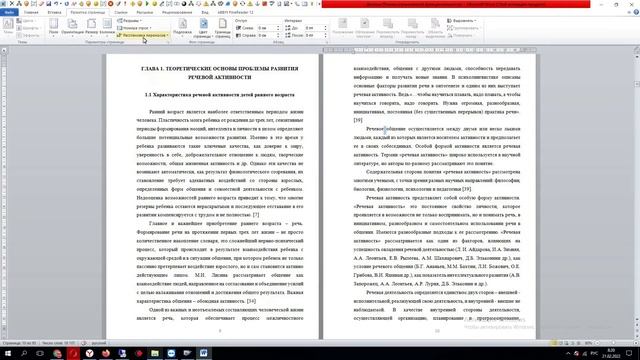
Task: Click the horizontal ruler above the right page
Action: 429,50
